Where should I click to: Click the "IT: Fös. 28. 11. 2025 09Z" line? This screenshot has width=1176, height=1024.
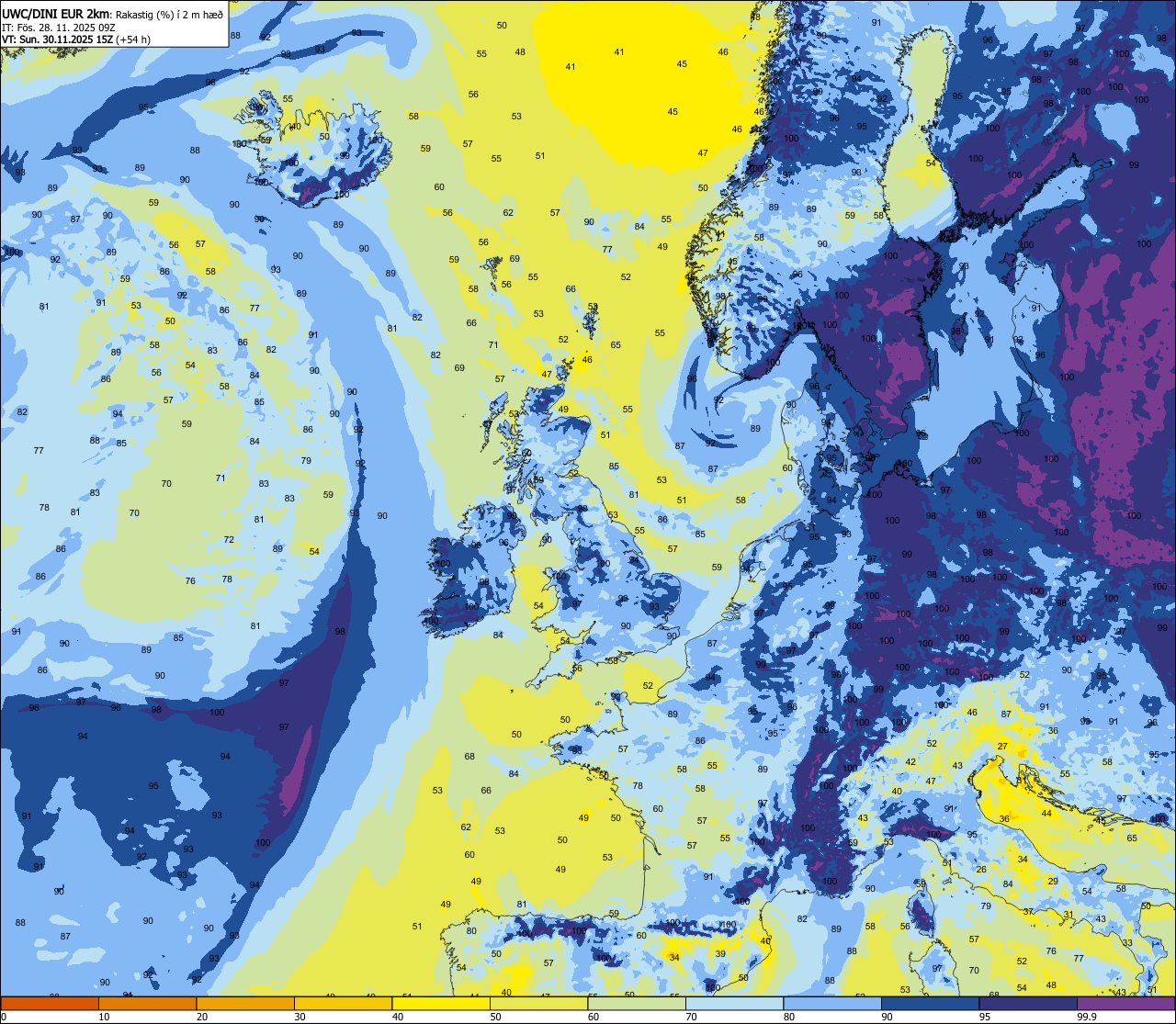click(x=58, y=28)
